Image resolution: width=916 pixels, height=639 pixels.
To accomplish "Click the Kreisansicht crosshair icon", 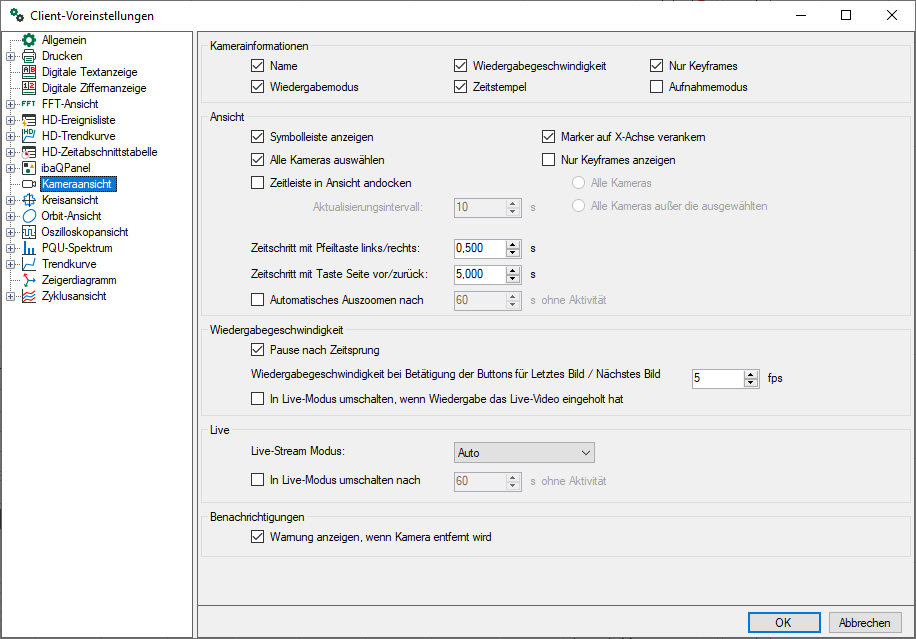I will [x=28, y=200].
